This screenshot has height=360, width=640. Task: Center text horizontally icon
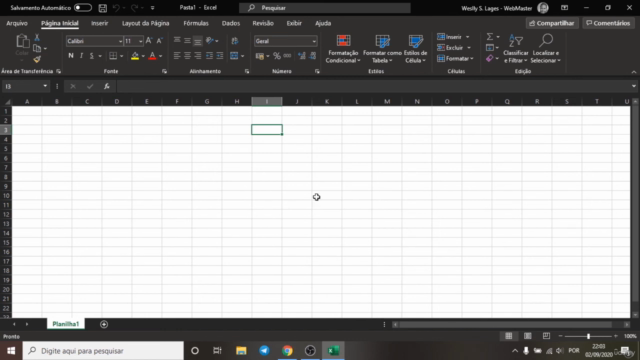pos(187,56)
